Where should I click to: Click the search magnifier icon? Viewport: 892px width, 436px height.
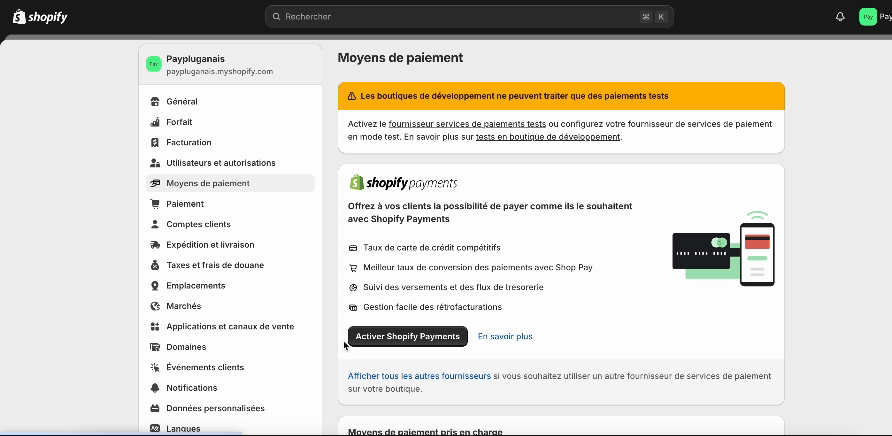276,17
